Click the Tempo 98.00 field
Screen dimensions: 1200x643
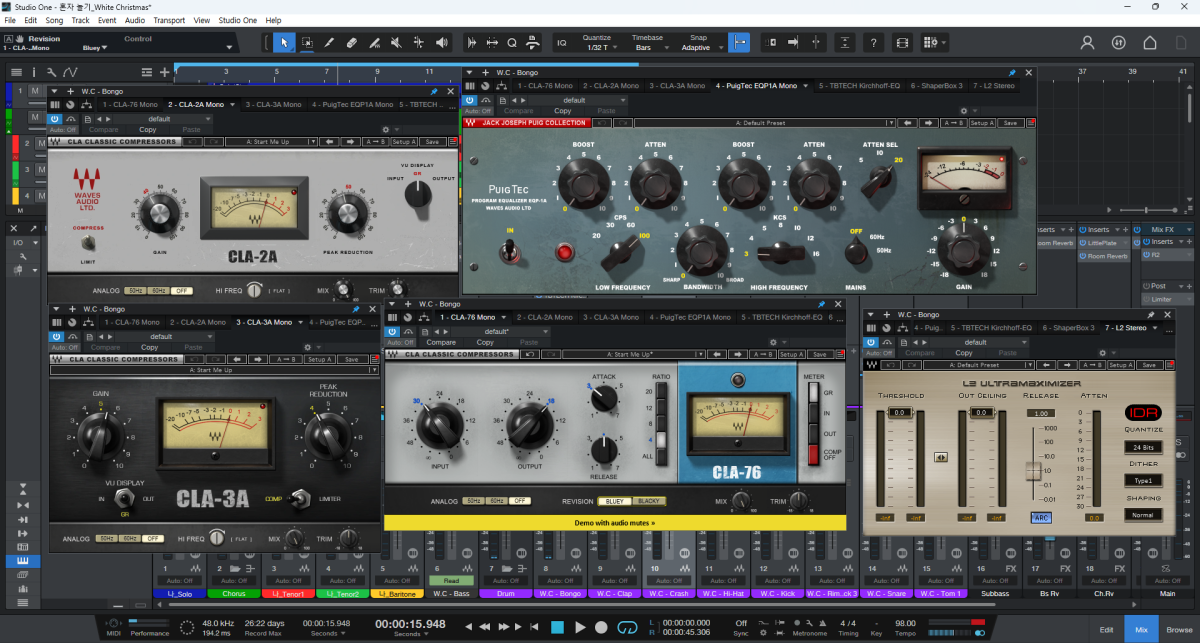point(906,623)
